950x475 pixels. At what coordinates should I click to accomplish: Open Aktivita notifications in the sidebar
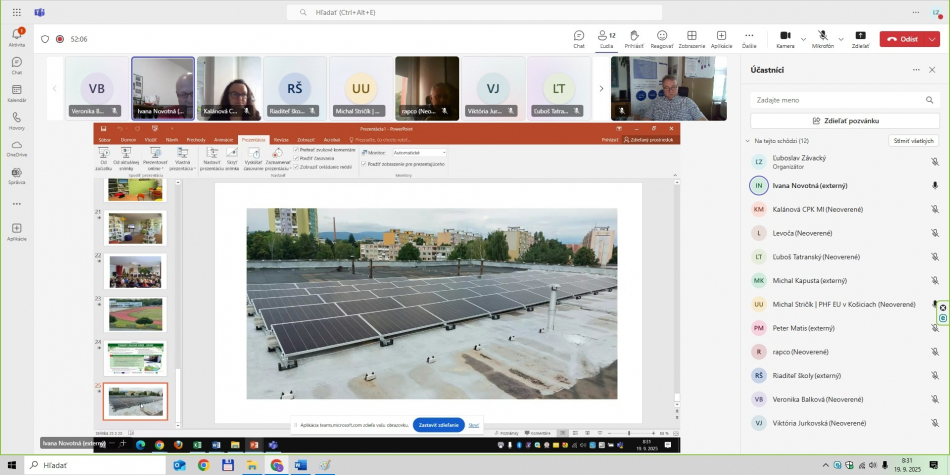click(x=17, y=37)
